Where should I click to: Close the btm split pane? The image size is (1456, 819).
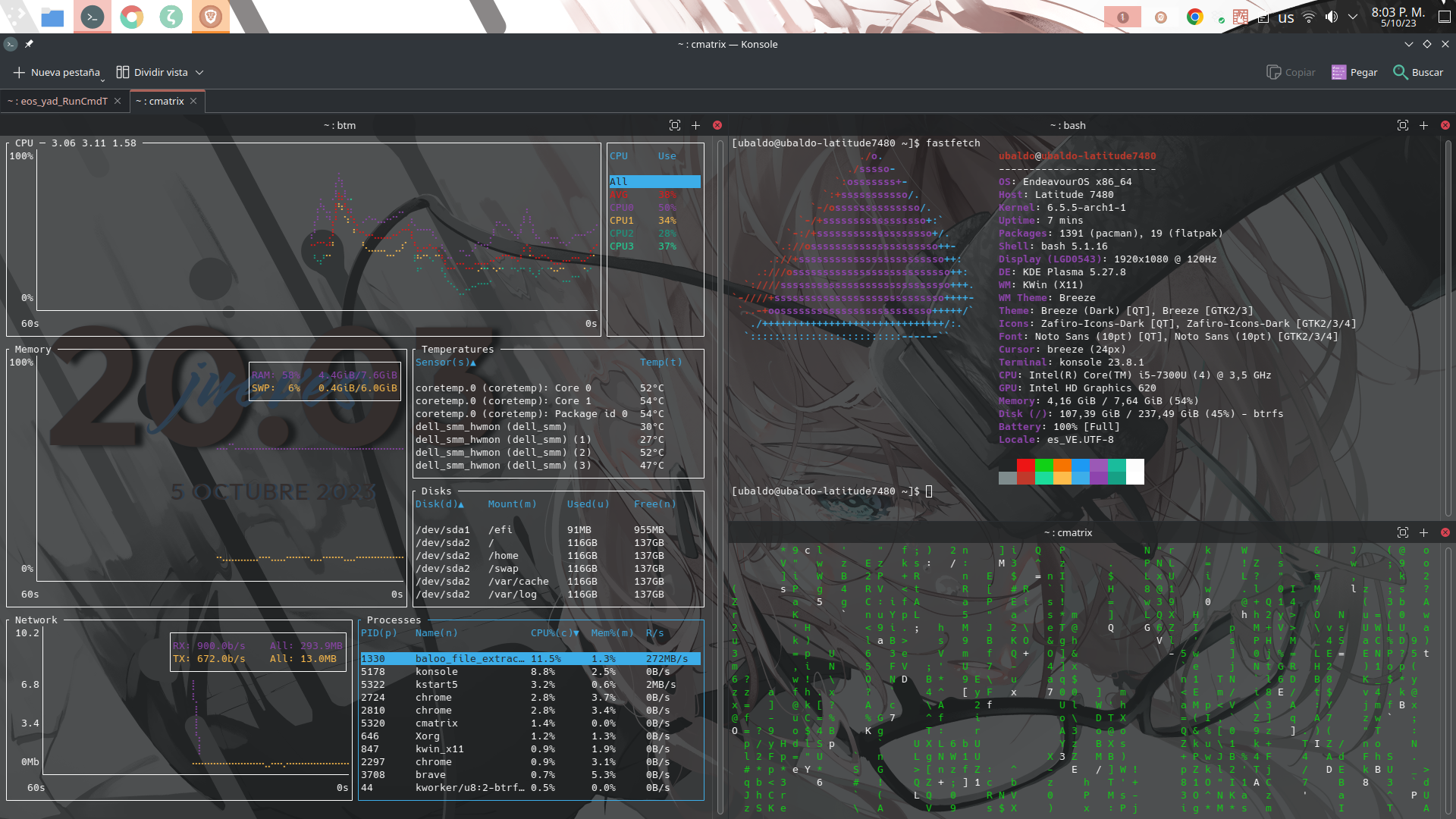pyautogui.click(x=717, y=125)
